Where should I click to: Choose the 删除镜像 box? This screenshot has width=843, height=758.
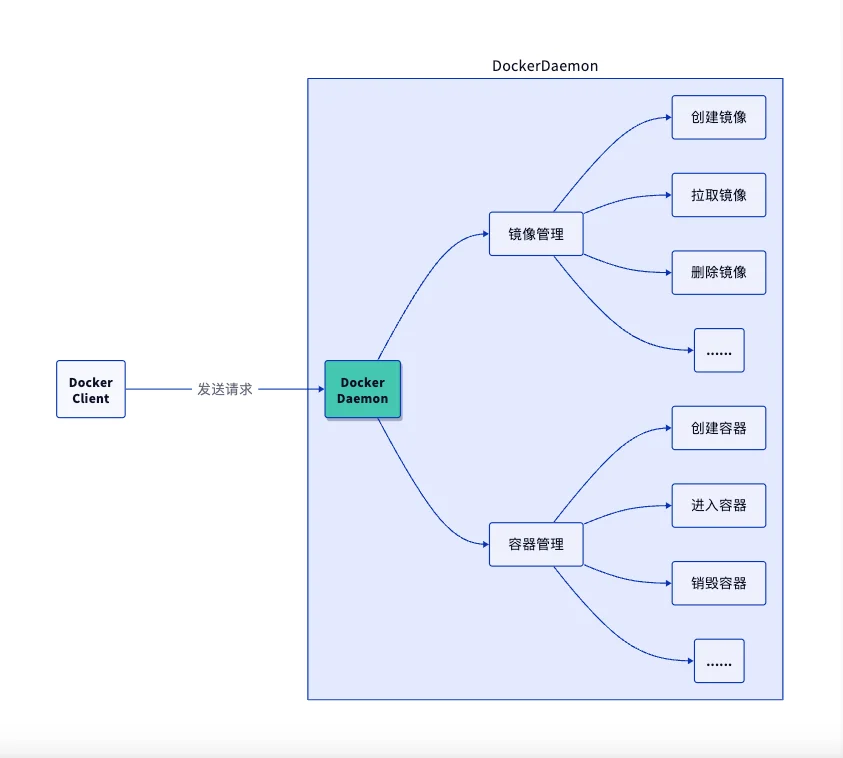[x=718, y=272]
